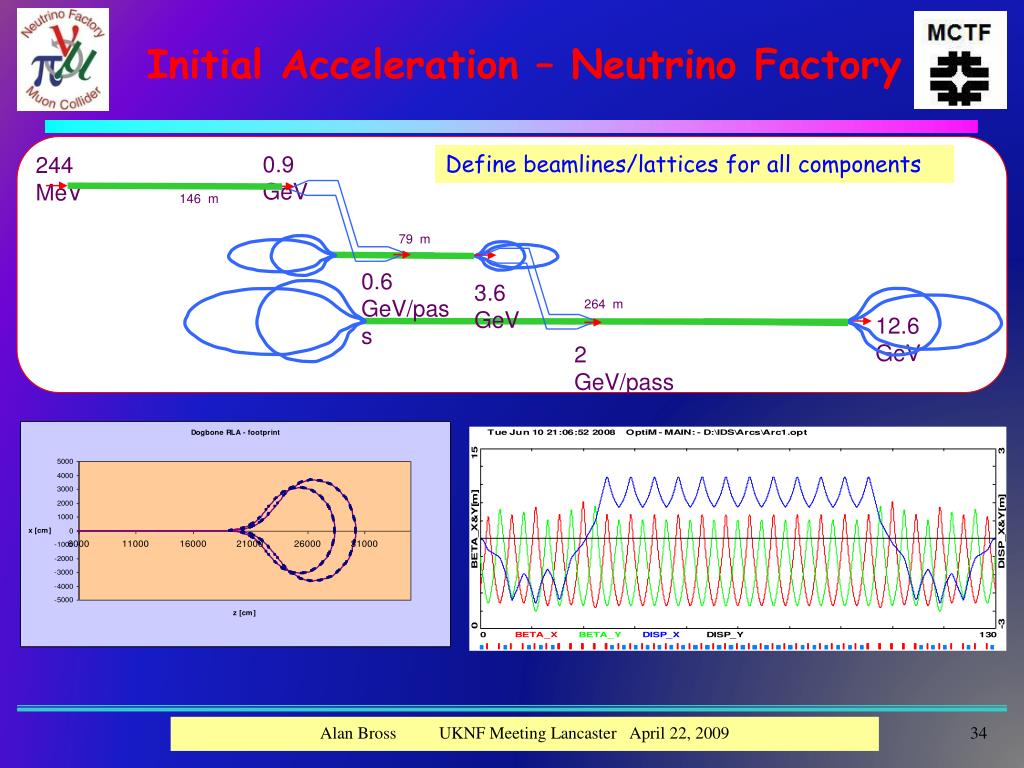Click the Neutrino Factory Muon Collider logo

(63, 59)
